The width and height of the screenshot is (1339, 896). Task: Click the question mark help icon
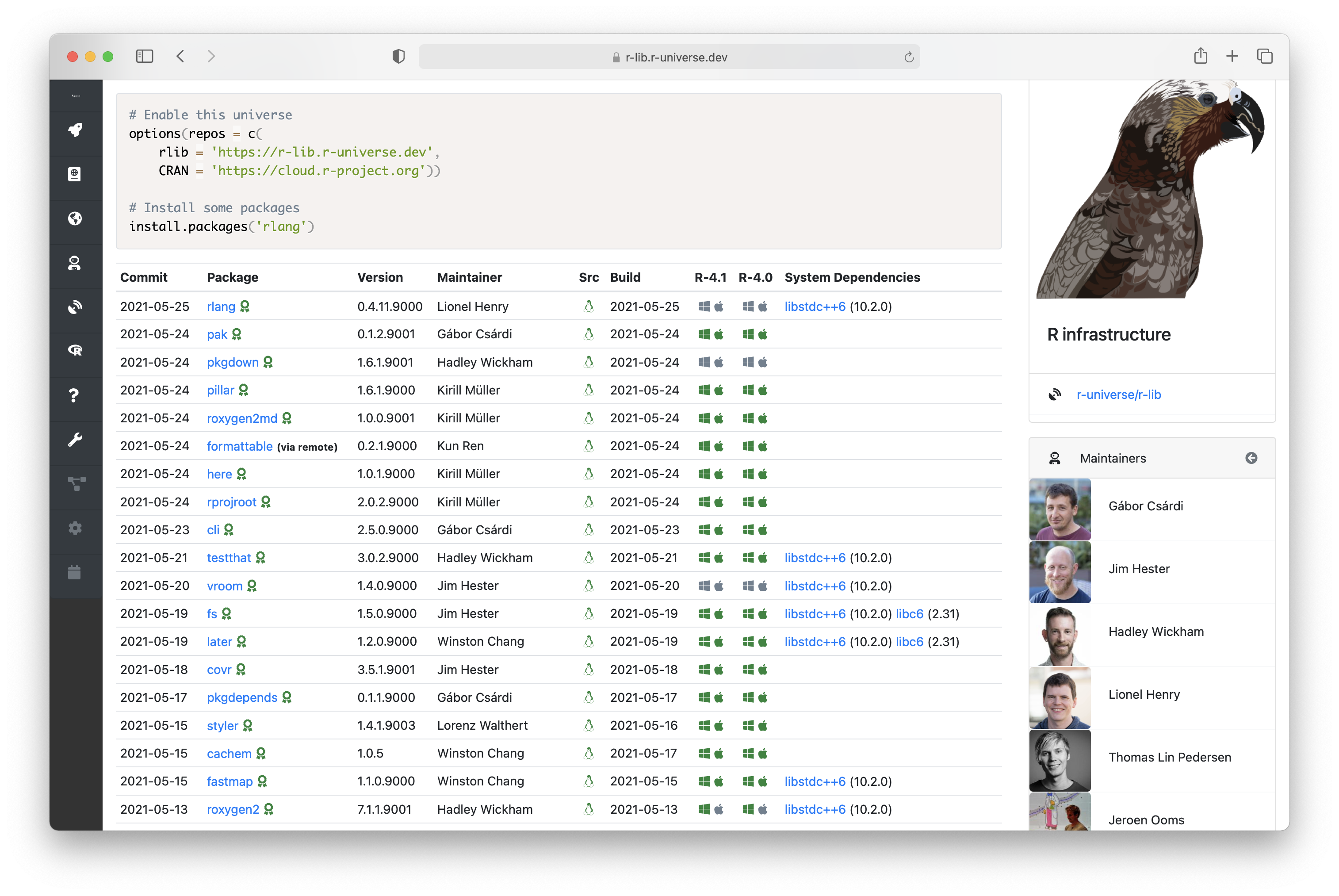[74, 395]
